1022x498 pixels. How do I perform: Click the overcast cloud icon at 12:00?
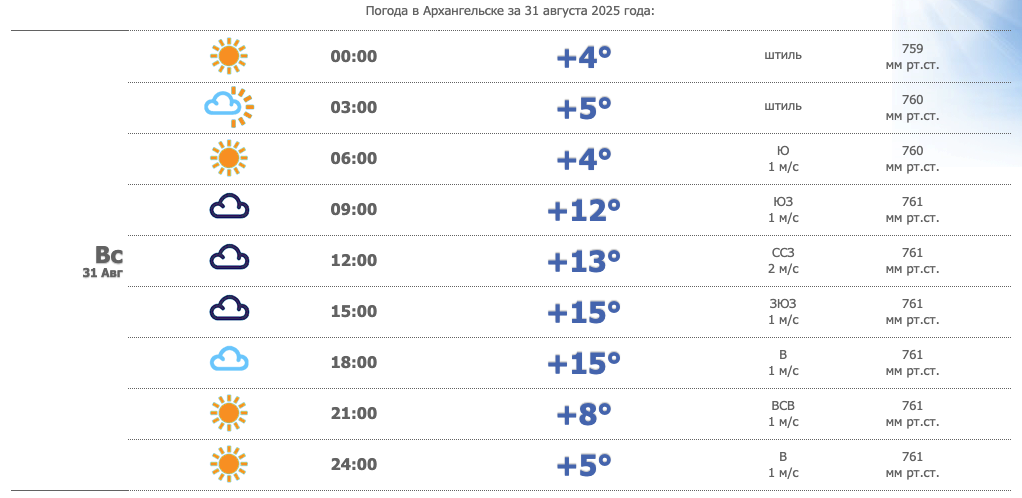click(x=228, y=259)
